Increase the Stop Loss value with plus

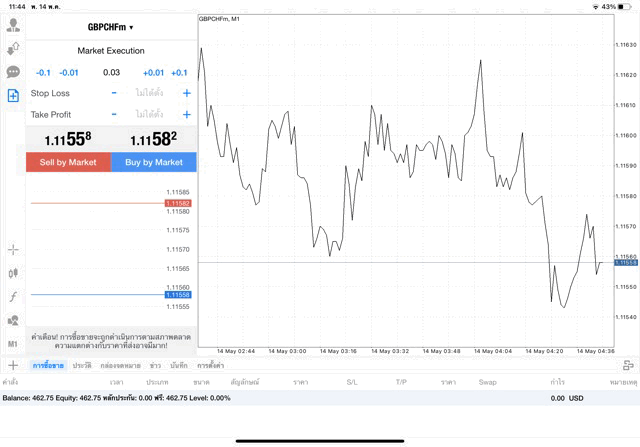[x=186, y=93]
